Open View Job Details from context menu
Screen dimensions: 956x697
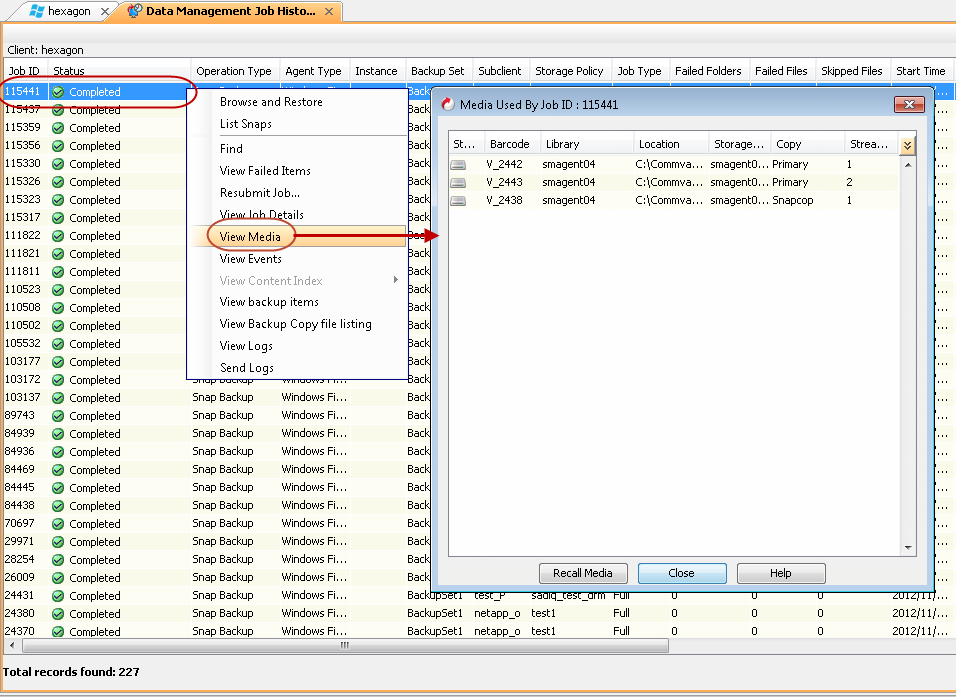coord(261,215)
